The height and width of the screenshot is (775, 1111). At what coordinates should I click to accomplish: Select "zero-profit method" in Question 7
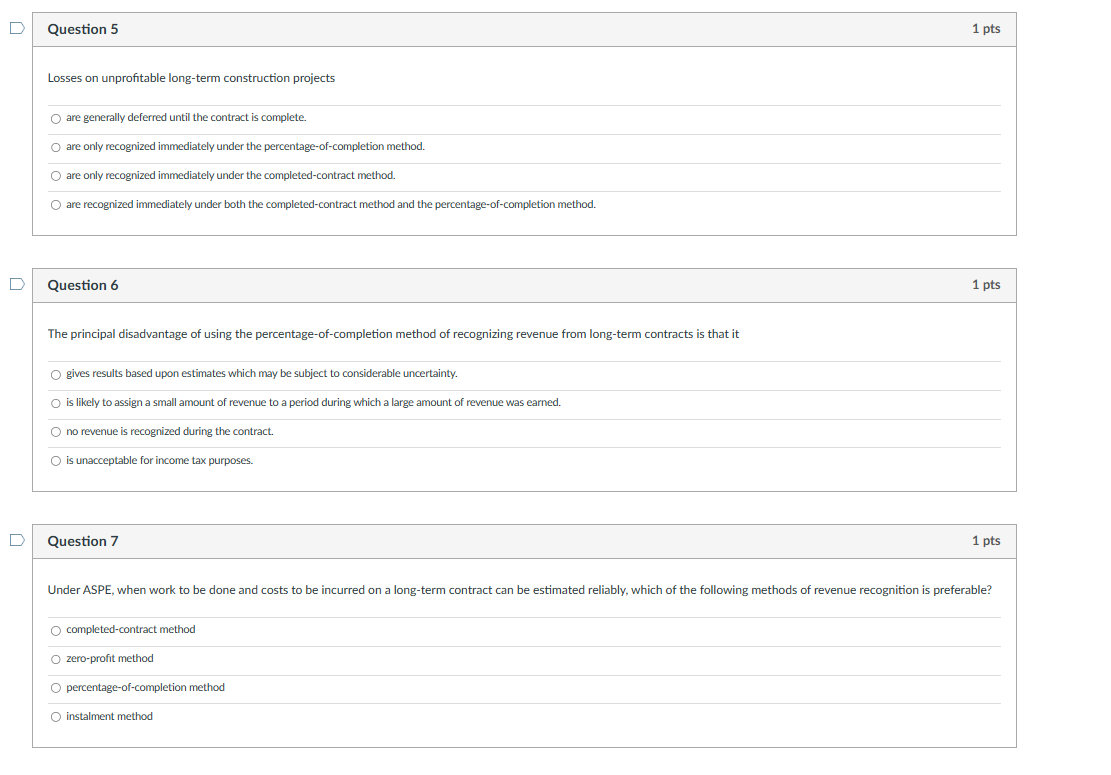click(56, 659)
